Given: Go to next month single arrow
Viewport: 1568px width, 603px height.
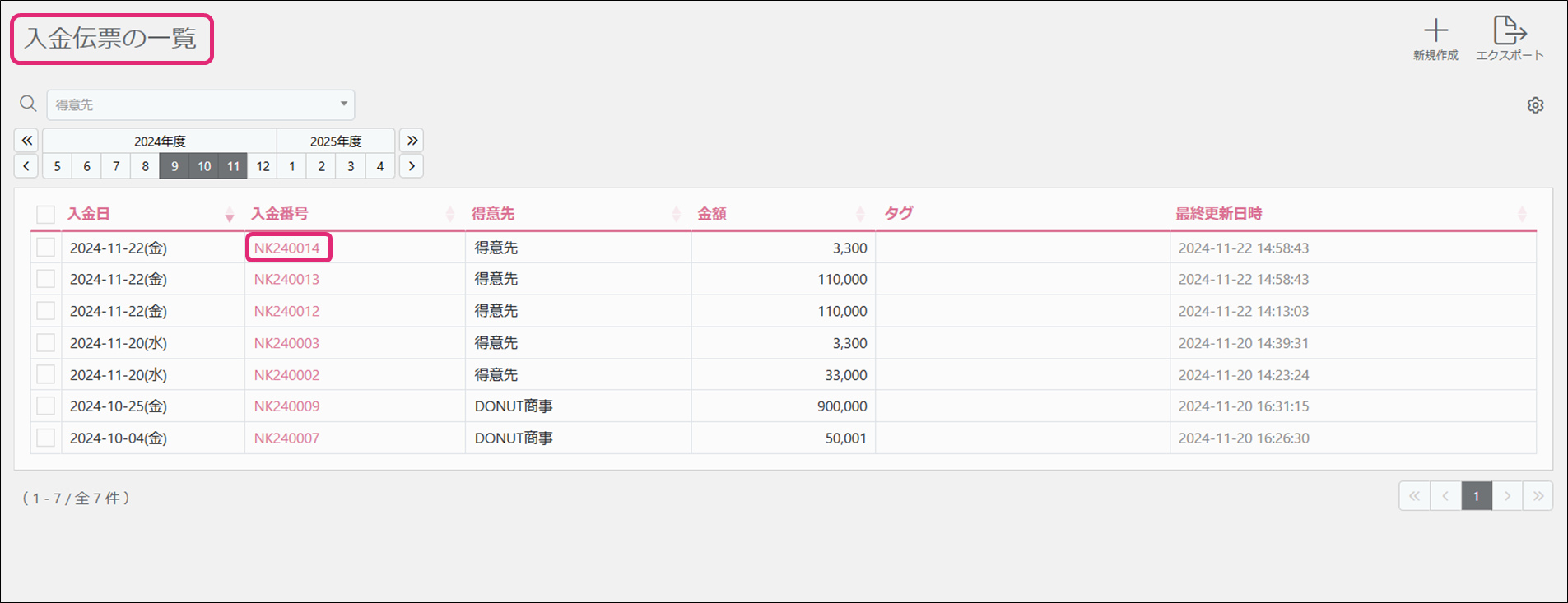Looking at the screenshot, I should [x=412, y=166].
